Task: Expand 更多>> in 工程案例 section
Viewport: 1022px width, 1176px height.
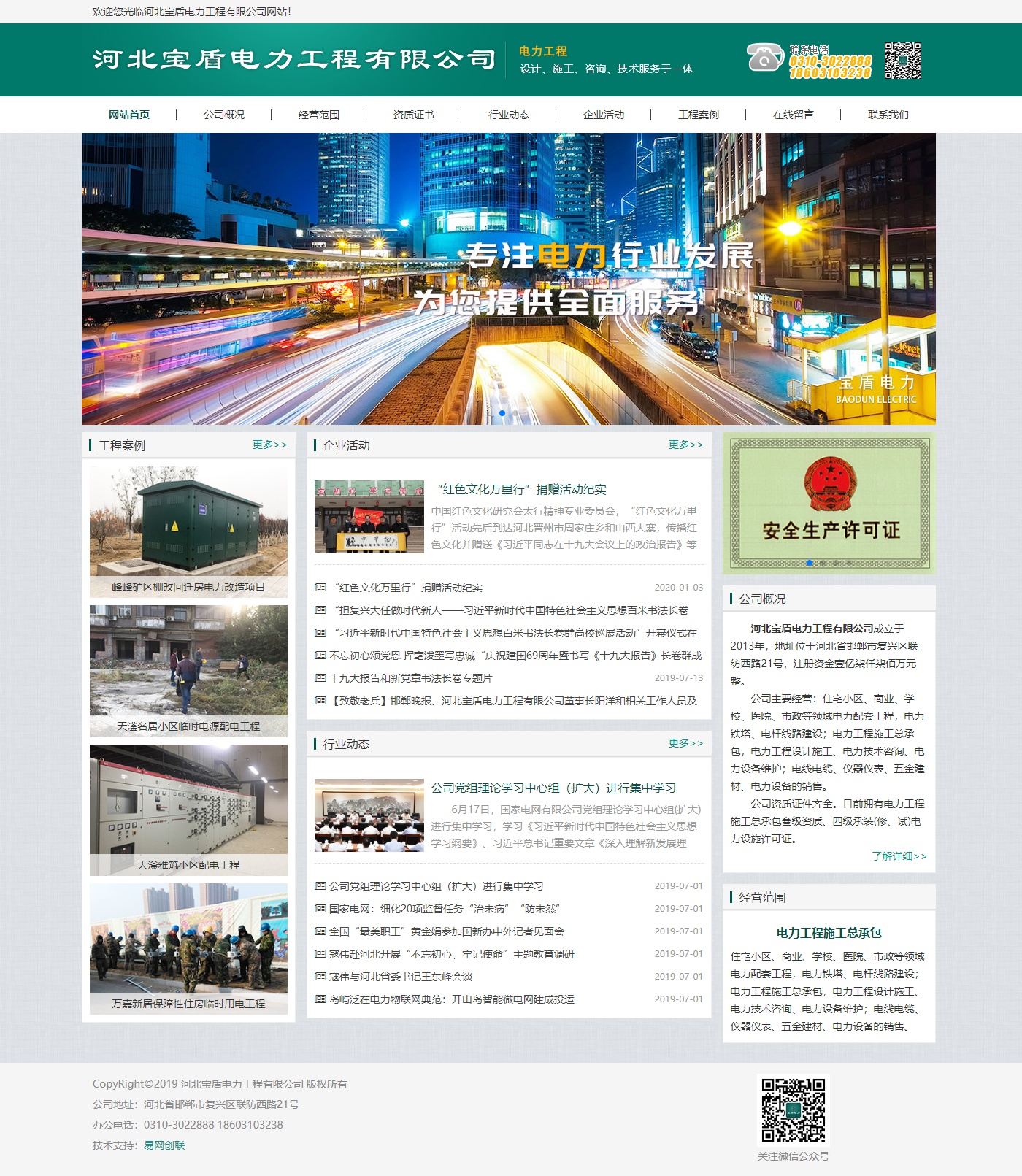Action: click(269, 445)
